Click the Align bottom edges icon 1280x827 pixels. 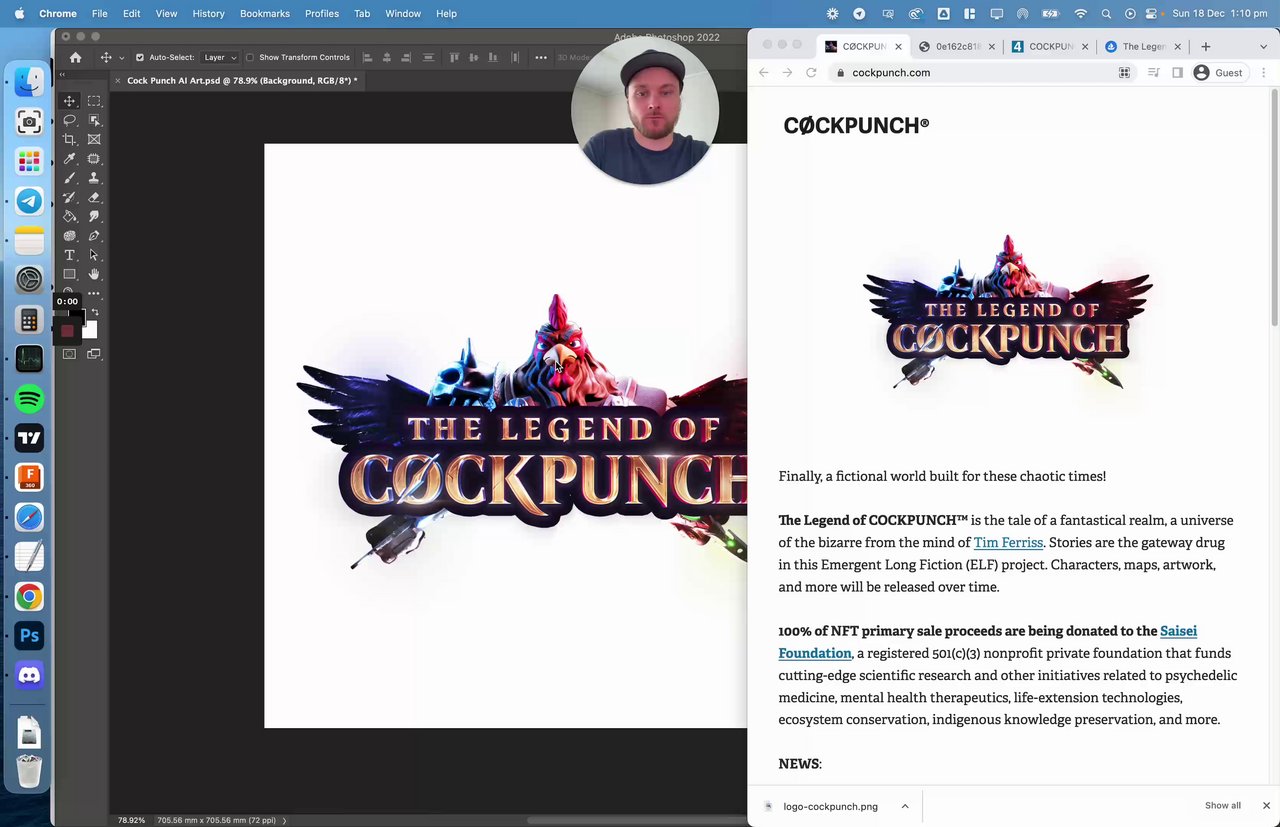(494, 58)
